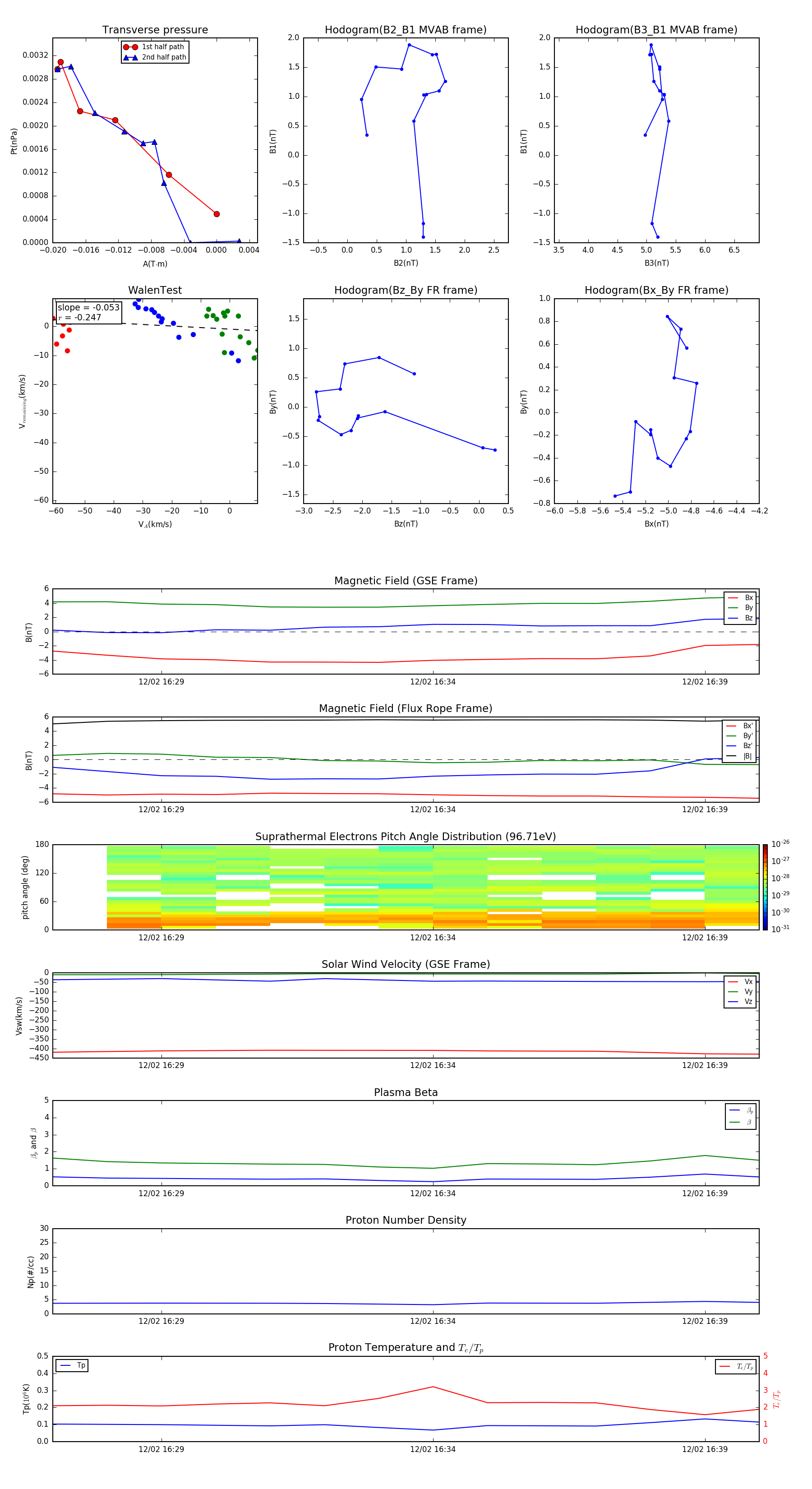Click the 'Magnetic Field (Flux Rope Frame)' title
Screen dimensions: 812x1489
tap(406, 709)
